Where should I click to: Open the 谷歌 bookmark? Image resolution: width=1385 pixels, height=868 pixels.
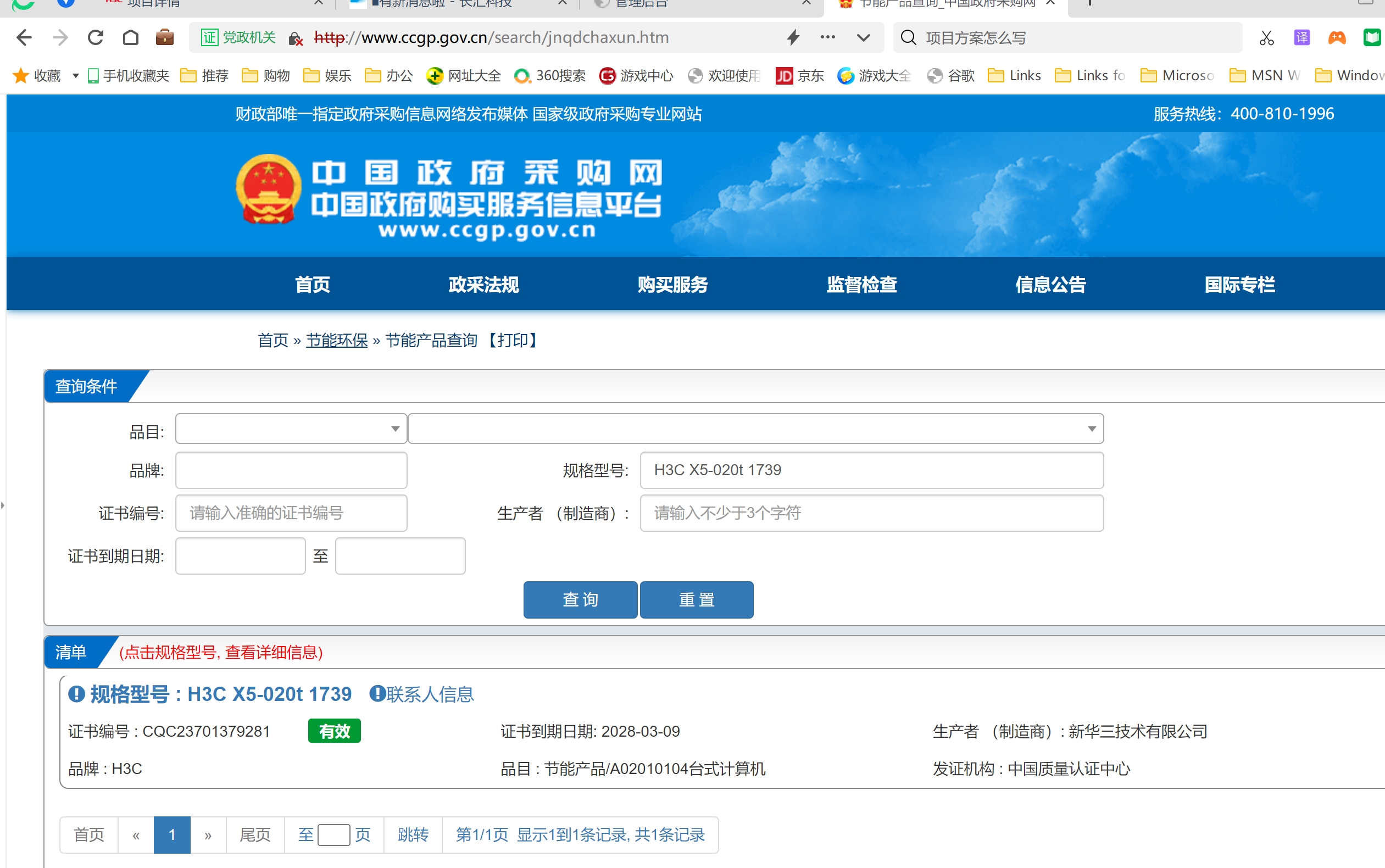(950, 76)
